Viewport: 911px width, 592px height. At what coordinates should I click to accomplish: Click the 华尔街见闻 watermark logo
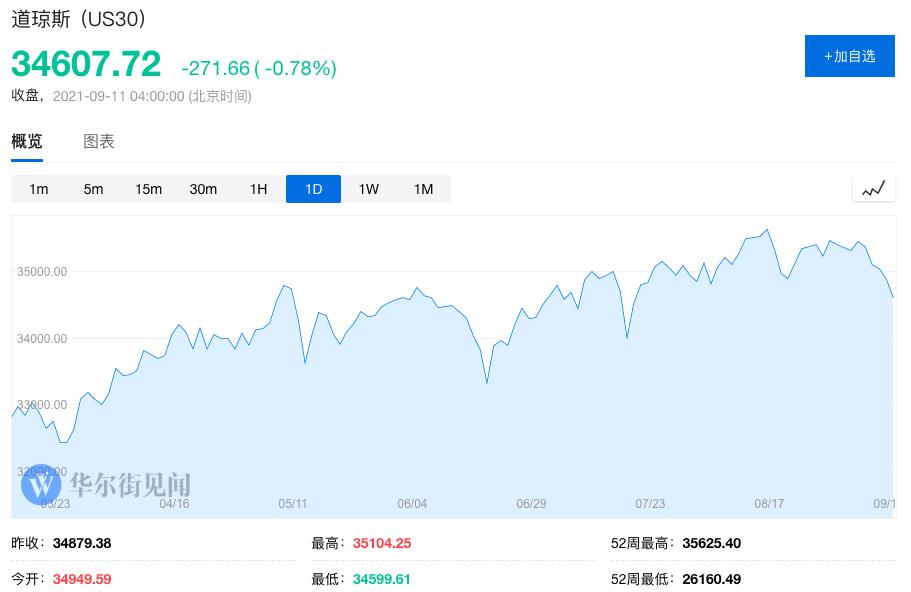click(x=106, y=486)
